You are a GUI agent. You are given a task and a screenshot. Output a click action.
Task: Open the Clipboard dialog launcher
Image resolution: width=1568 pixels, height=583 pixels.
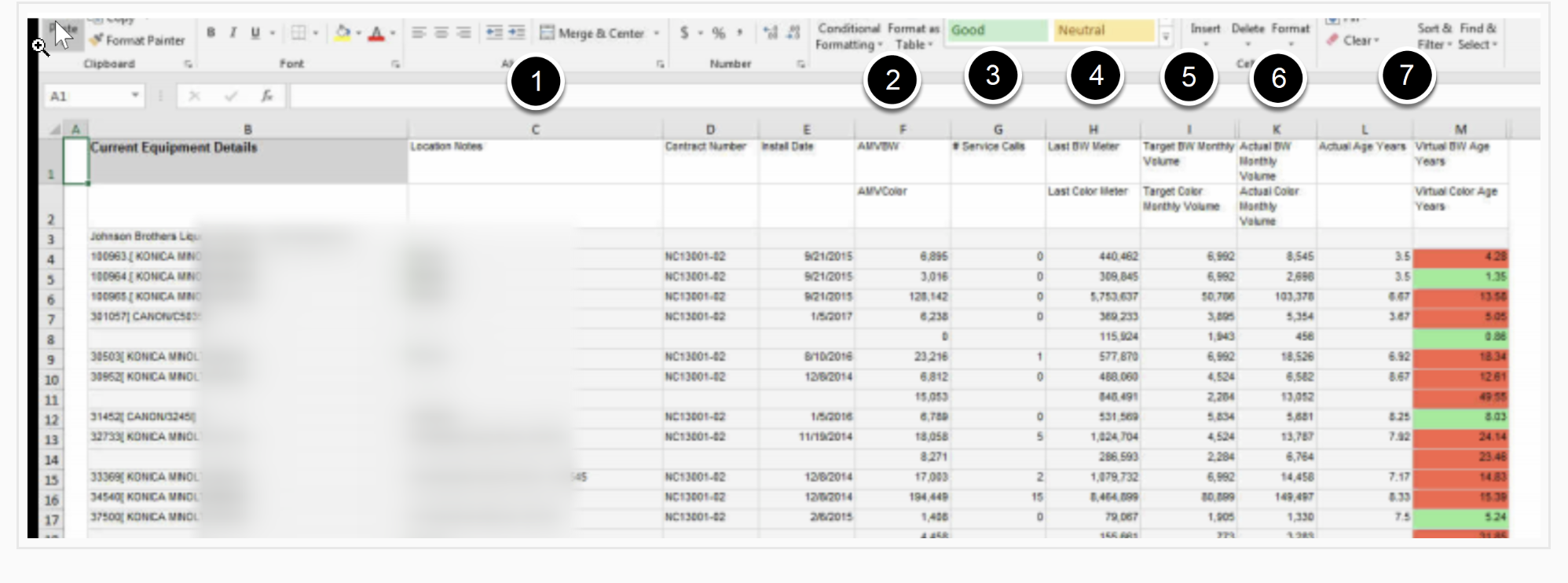tap(189, 64)
